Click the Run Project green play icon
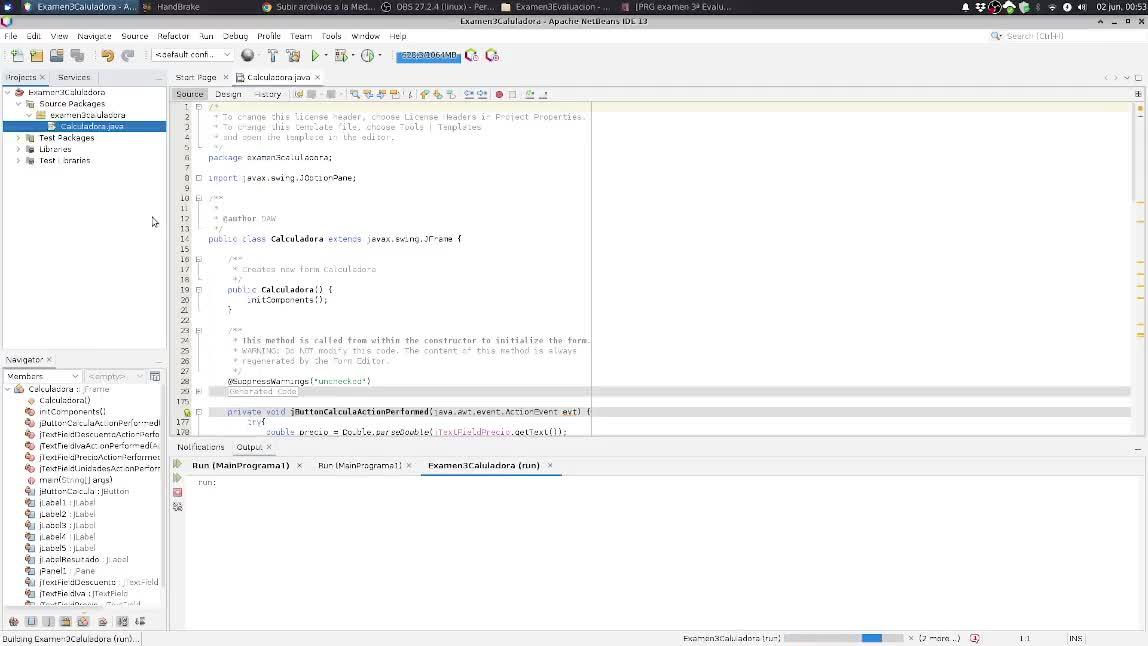This screenshot has height=646, width=1148. pyautogui.click(x=315, y=56)
